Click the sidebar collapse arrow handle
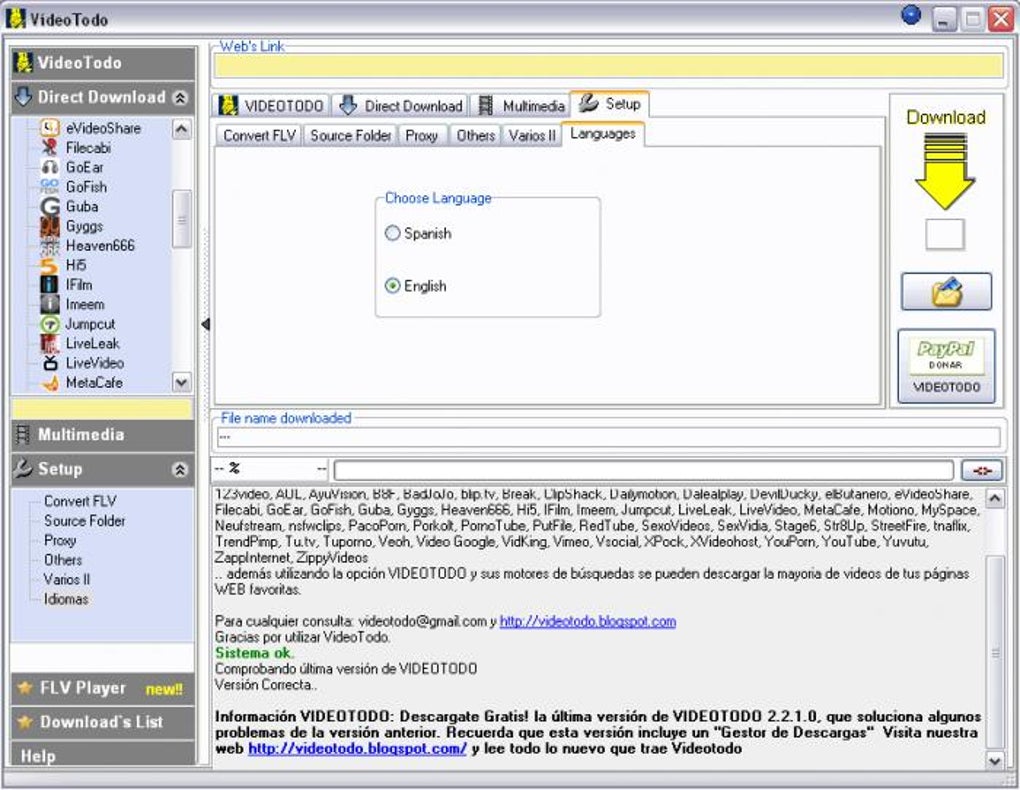Image resolution: width=1020 pixels, height=790 pixels. tap(206, 324)
